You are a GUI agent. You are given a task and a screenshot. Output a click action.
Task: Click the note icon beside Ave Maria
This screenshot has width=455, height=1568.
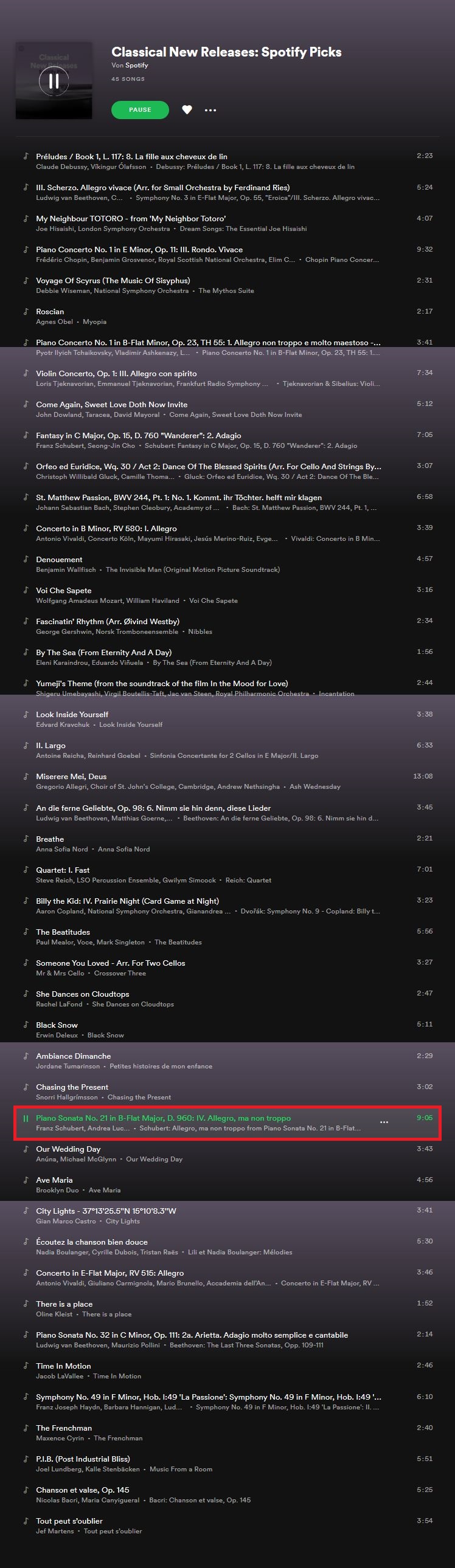click(x=26, y=1180)
